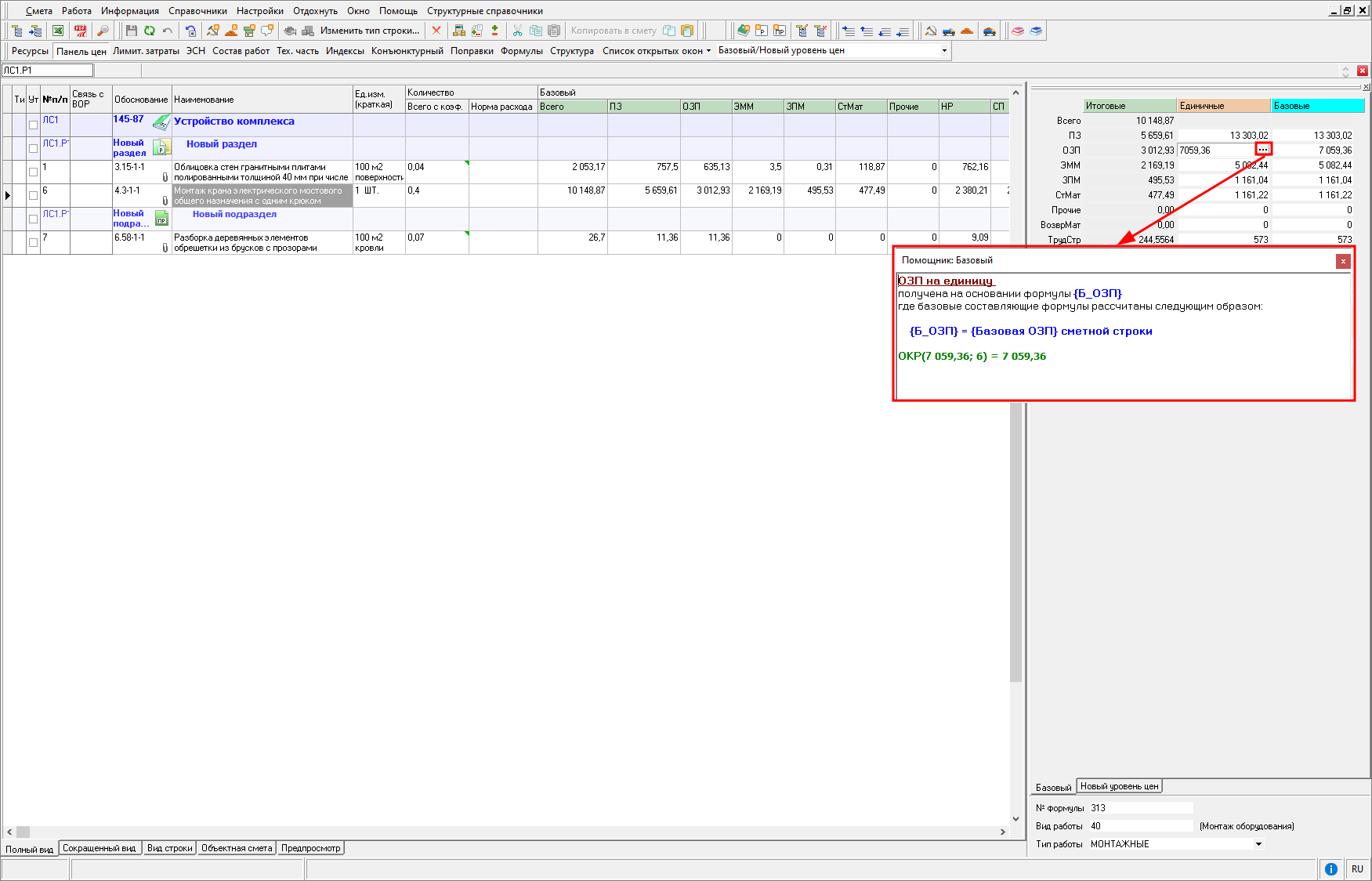Tick the checkbox for row 6
Image resolution: width=1372 pixels, height=881 pixels.
coord(33,195)
